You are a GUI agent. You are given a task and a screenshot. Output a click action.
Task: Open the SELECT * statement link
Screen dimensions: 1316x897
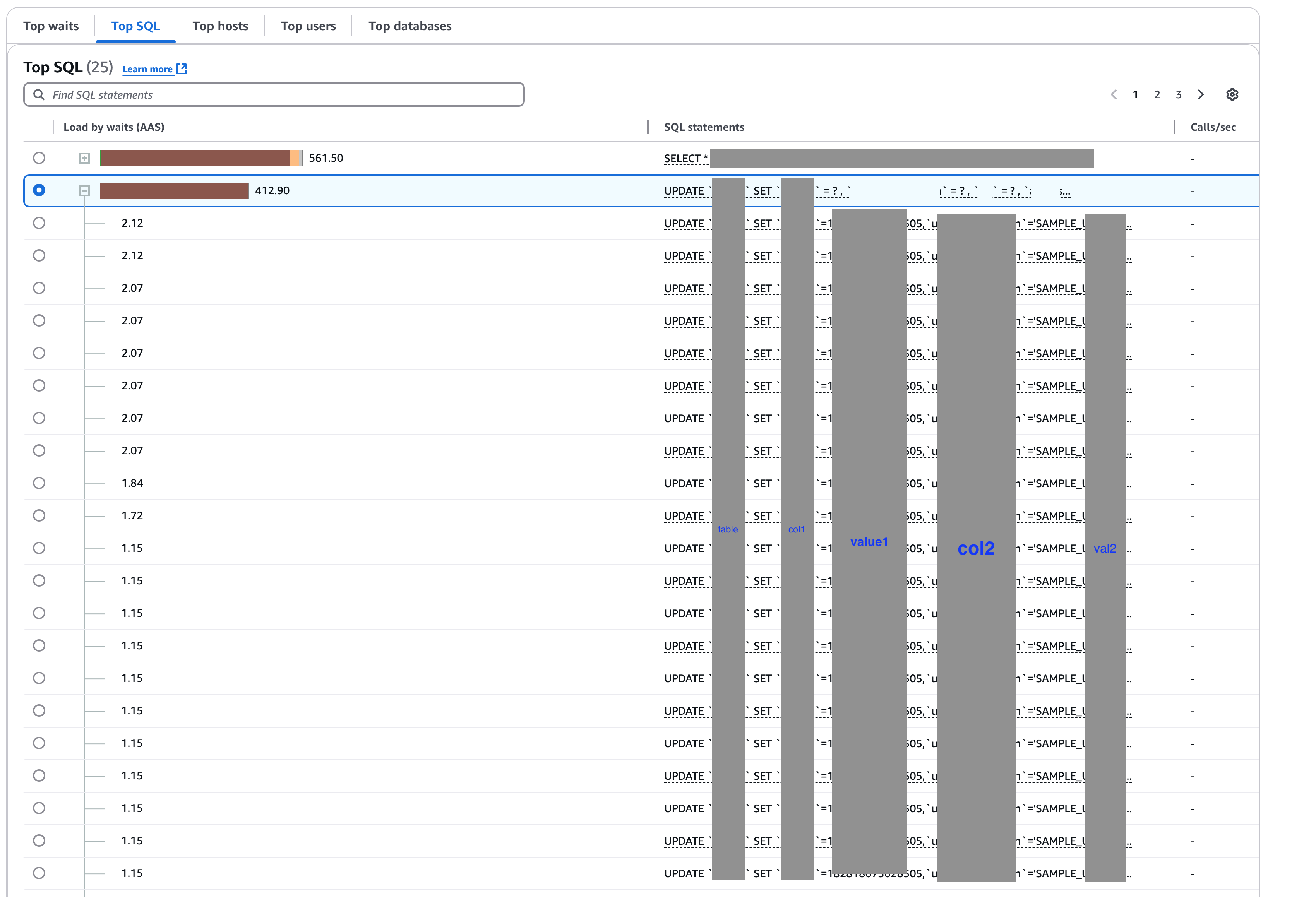[686, 159]
